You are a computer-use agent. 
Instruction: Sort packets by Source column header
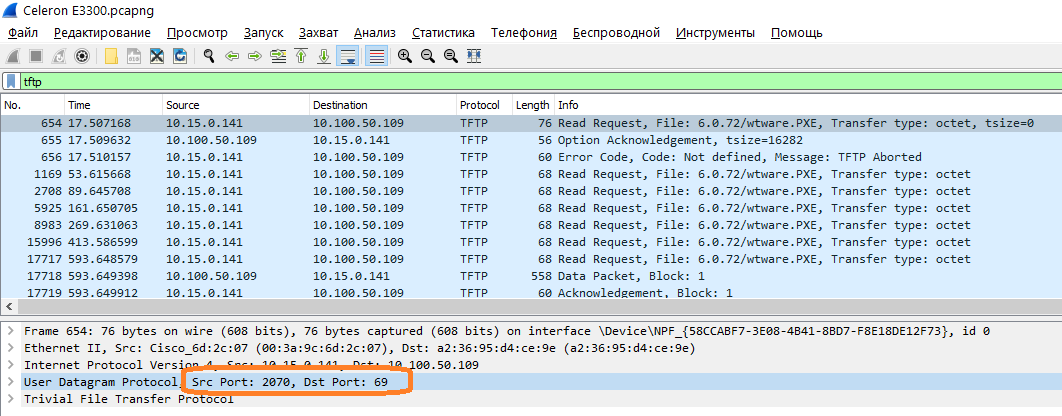(183, 105)
